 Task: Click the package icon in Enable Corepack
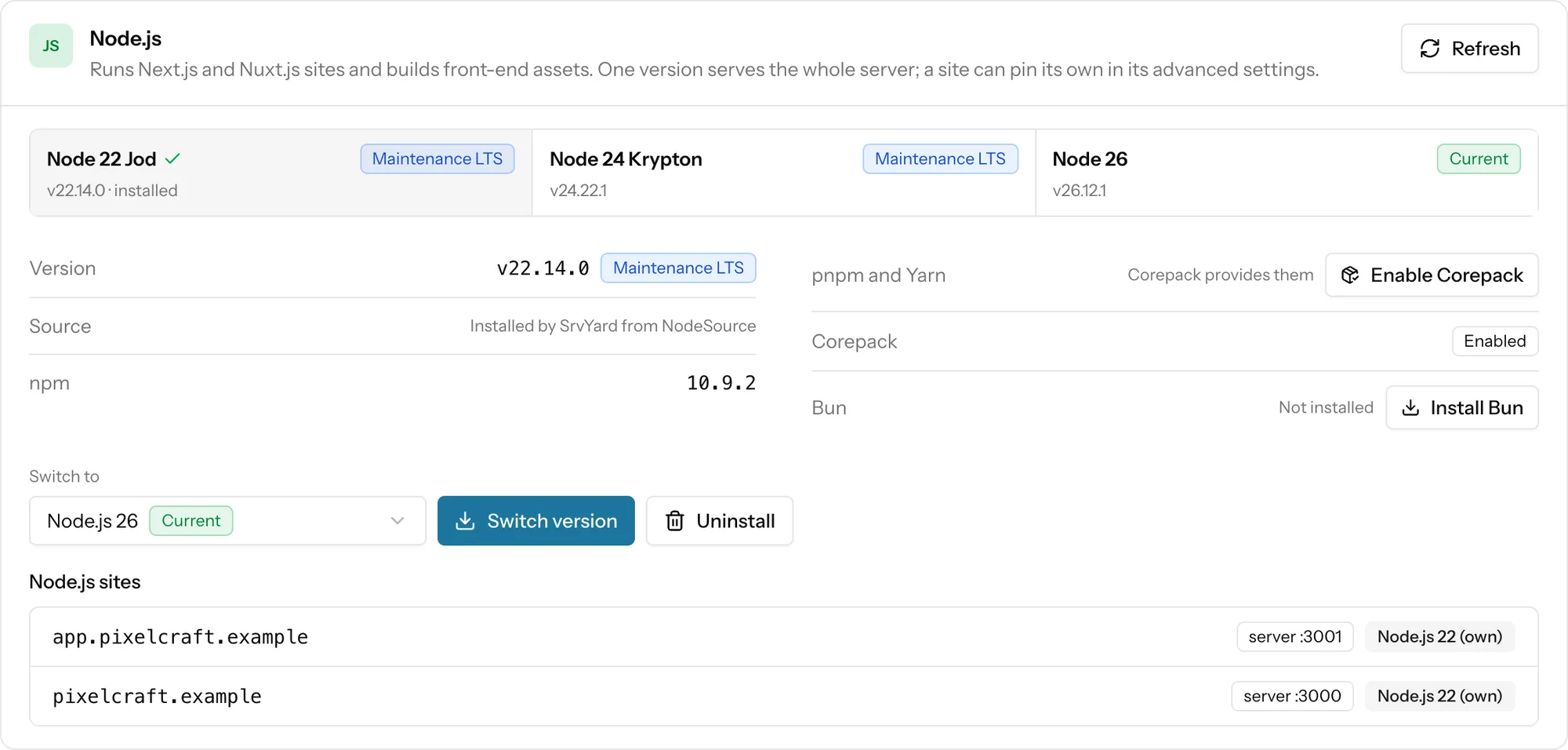point(1350,275)
